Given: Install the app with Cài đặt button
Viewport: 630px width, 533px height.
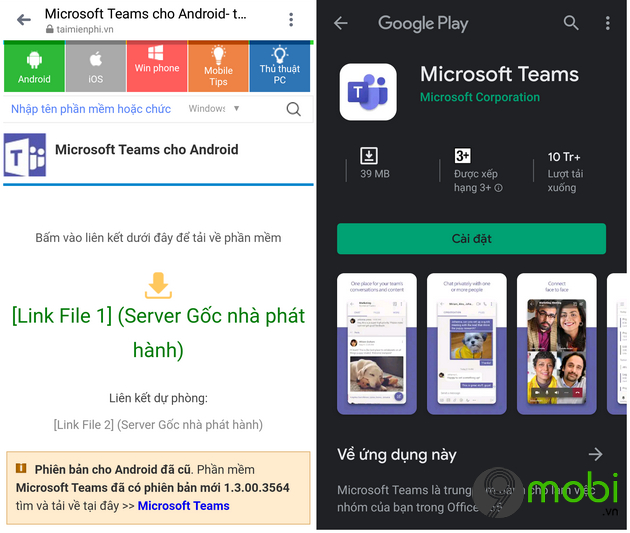Looking at the screenshot, I should [x=471, y=239].
